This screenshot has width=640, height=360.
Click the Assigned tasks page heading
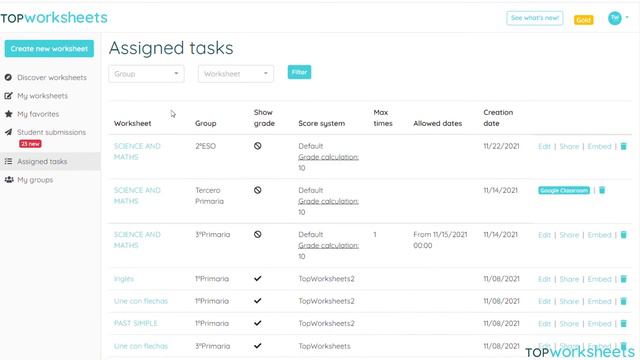click(x=171, y=48)
